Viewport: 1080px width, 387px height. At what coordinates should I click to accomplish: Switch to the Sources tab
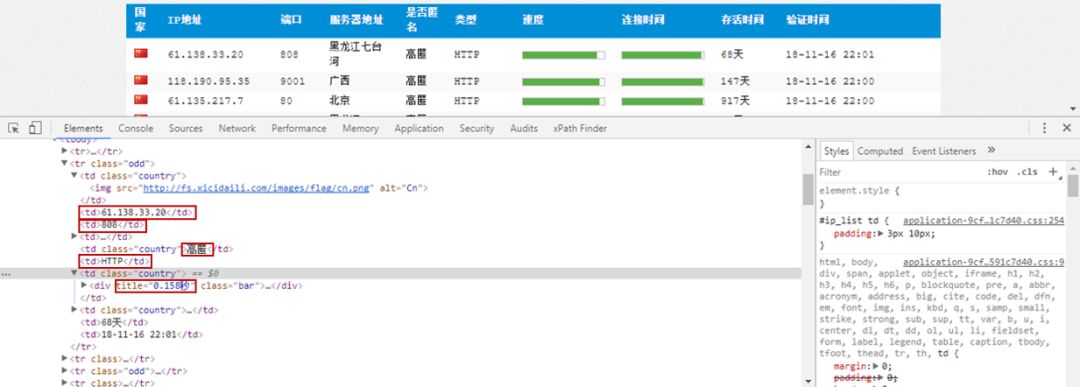[x=186, y=128]
